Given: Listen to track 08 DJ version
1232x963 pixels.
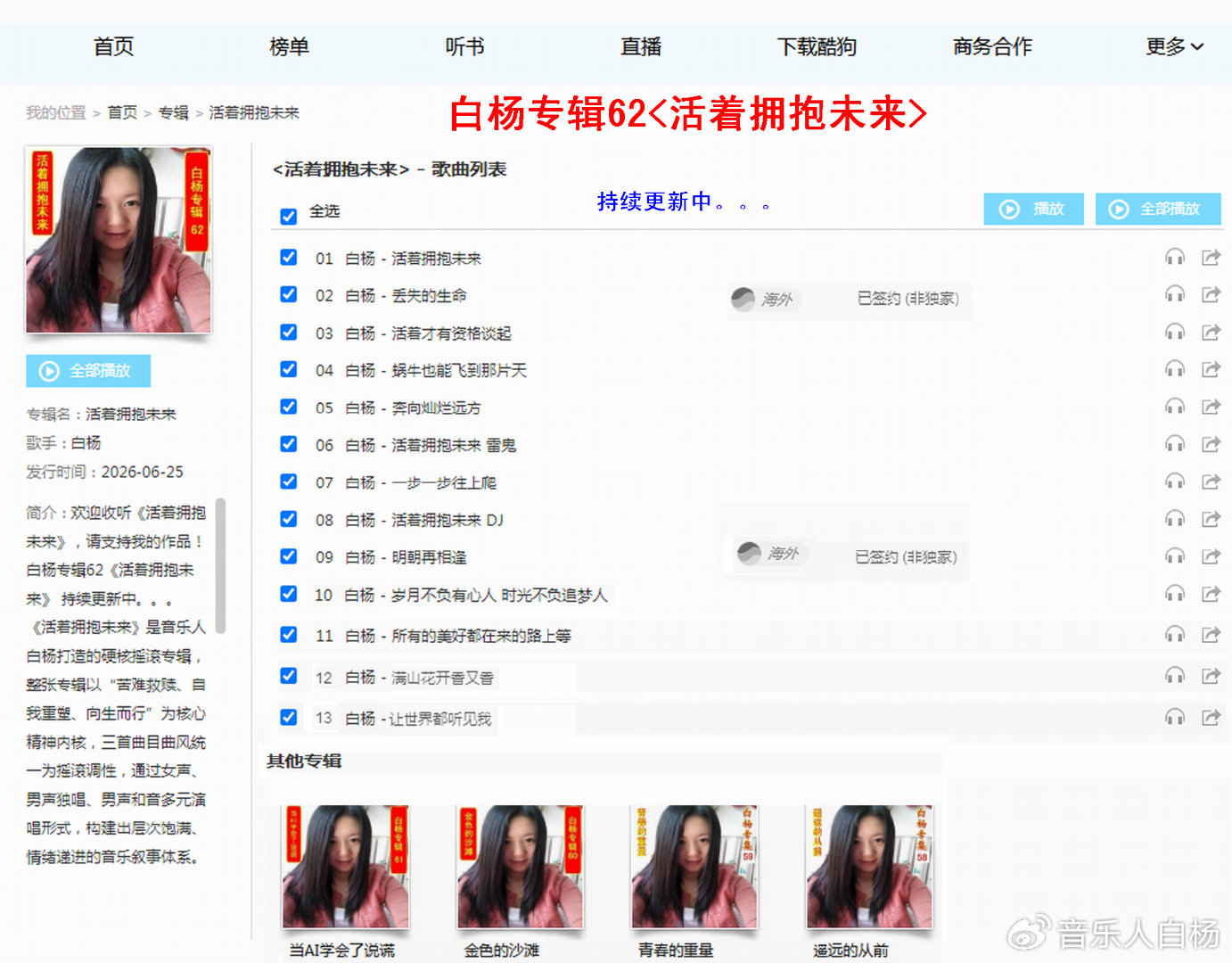Looking at the screenshot, I should click(1175, 519).
